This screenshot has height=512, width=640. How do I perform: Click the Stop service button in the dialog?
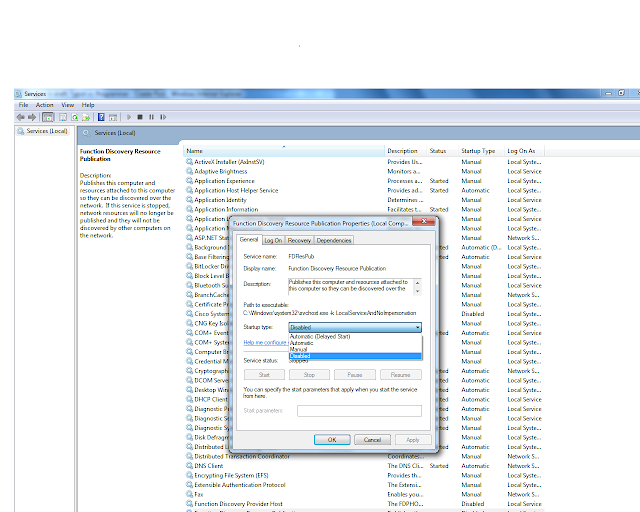coord(309,375)
